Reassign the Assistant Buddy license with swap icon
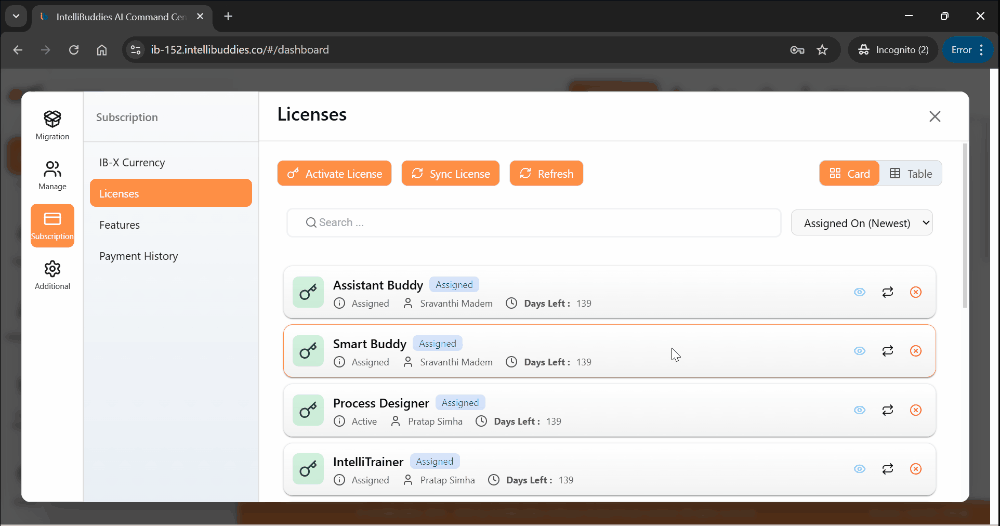This screenshot has width=1000, height=526. click(888, 292)
